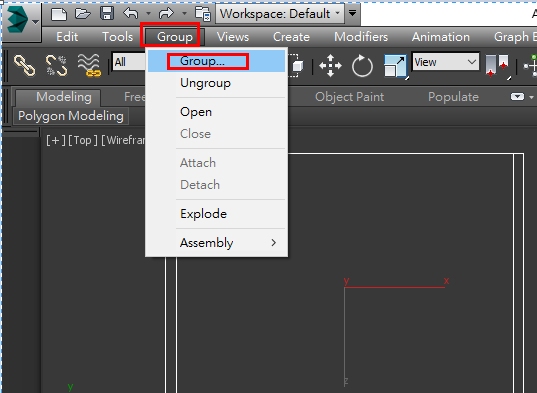Viewport: 537px width, 393px height.
Task: Activate the Unlink Selection tool
Action: point(57,65)
